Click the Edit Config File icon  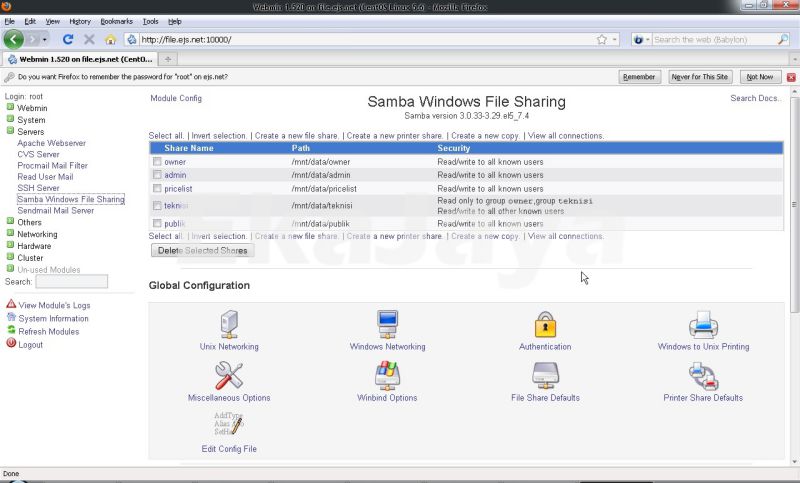(229, 426)
